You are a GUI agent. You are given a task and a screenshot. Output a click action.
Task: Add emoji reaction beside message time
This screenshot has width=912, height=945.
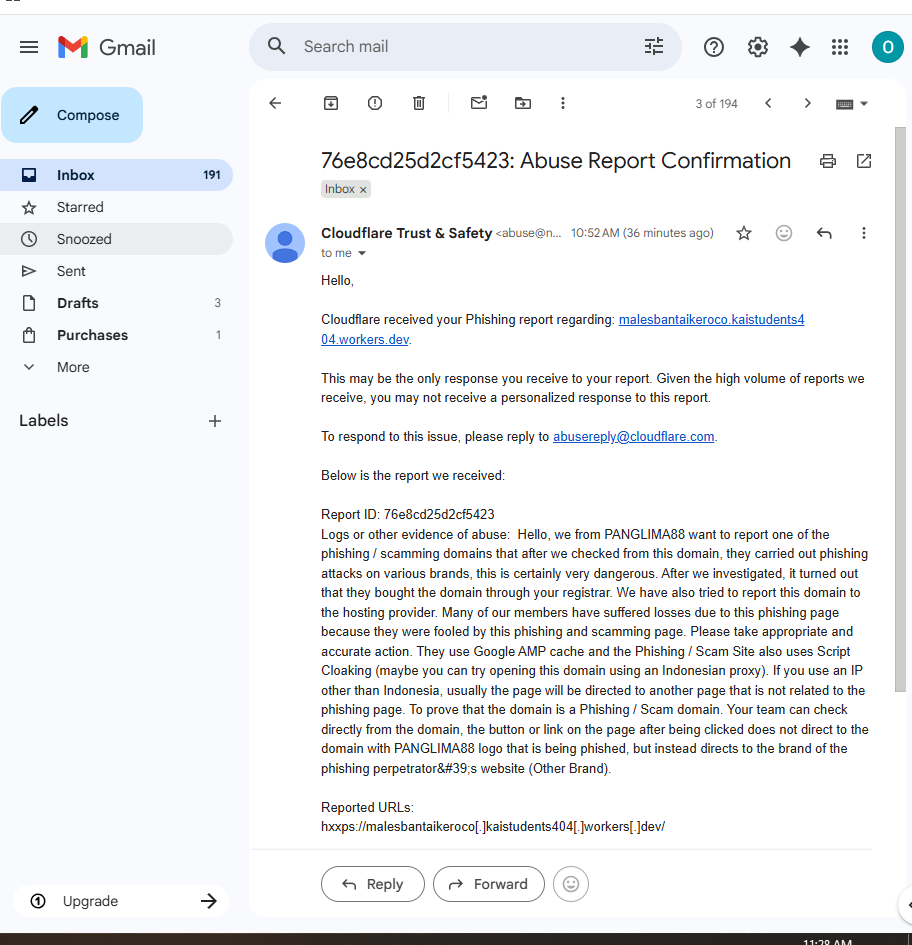(784, 233)
